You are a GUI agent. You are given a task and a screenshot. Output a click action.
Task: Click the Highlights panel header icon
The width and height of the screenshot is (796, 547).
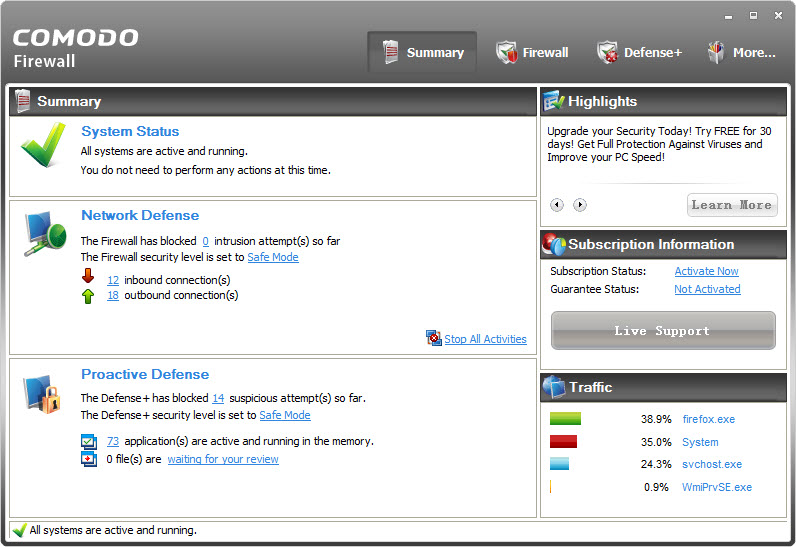coord(553,101)
